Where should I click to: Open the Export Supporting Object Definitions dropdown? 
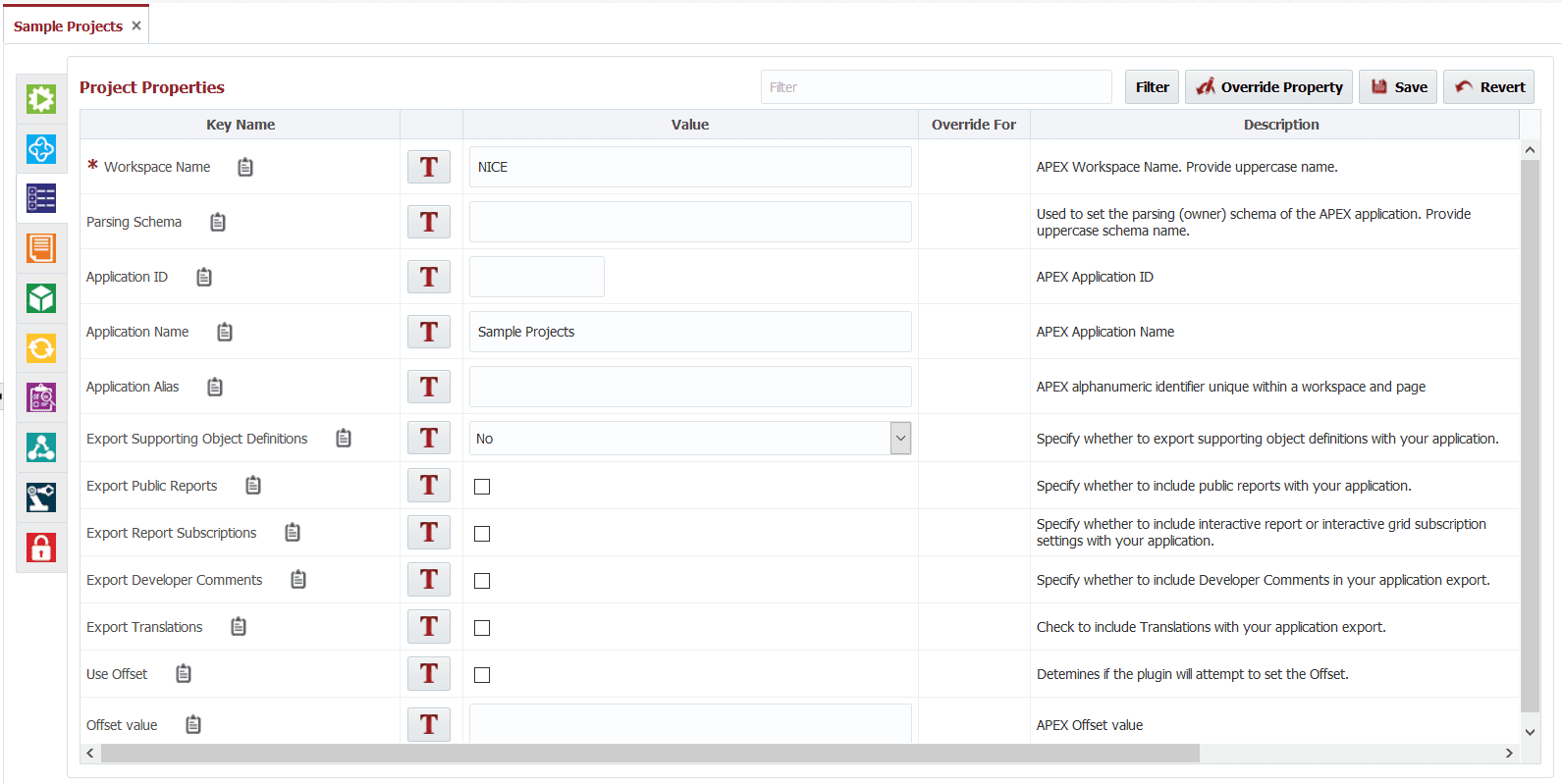point(690,438)
